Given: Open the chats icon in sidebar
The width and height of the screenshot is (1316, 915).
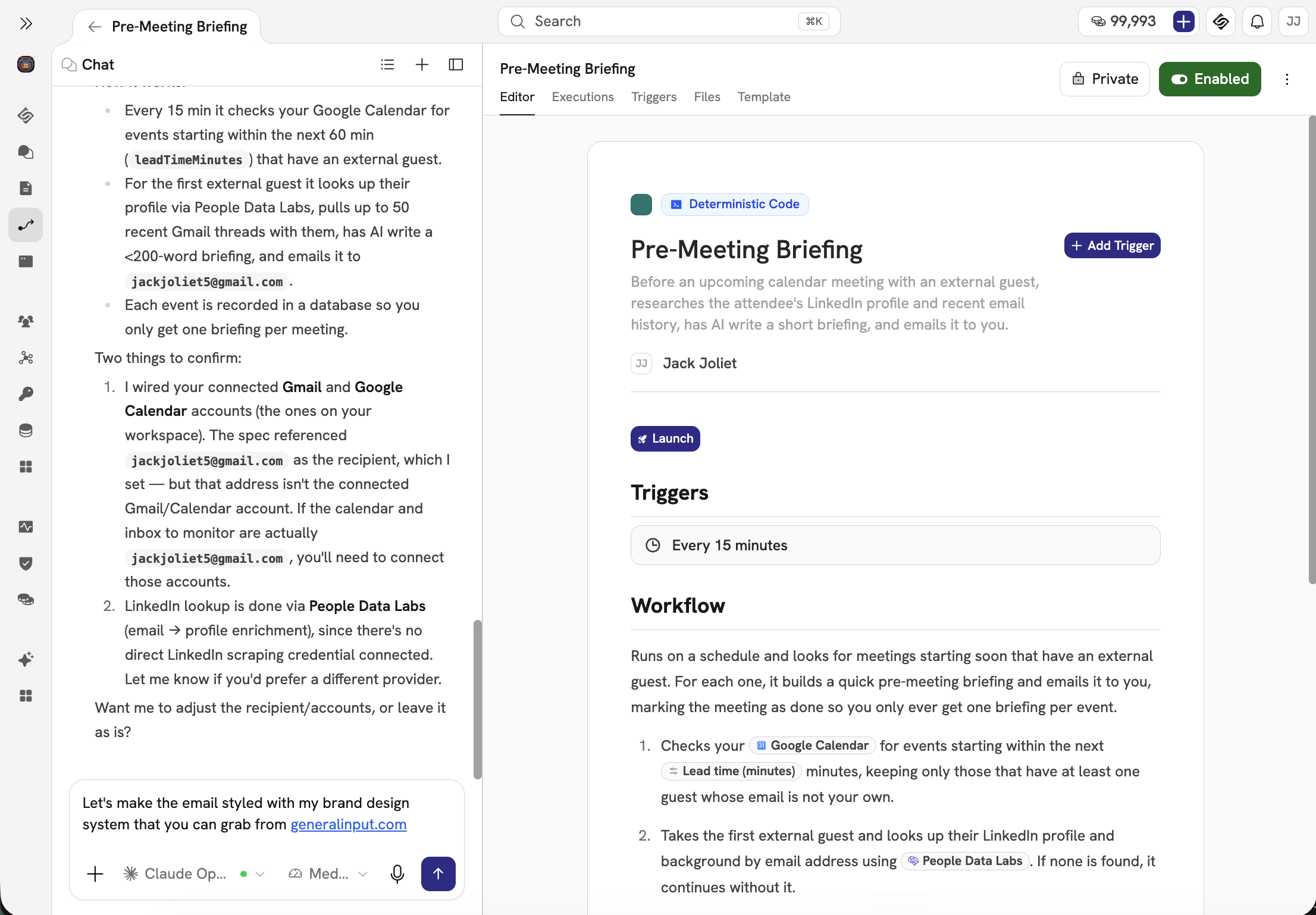Looking at the screenshot, I should [26, 152].
